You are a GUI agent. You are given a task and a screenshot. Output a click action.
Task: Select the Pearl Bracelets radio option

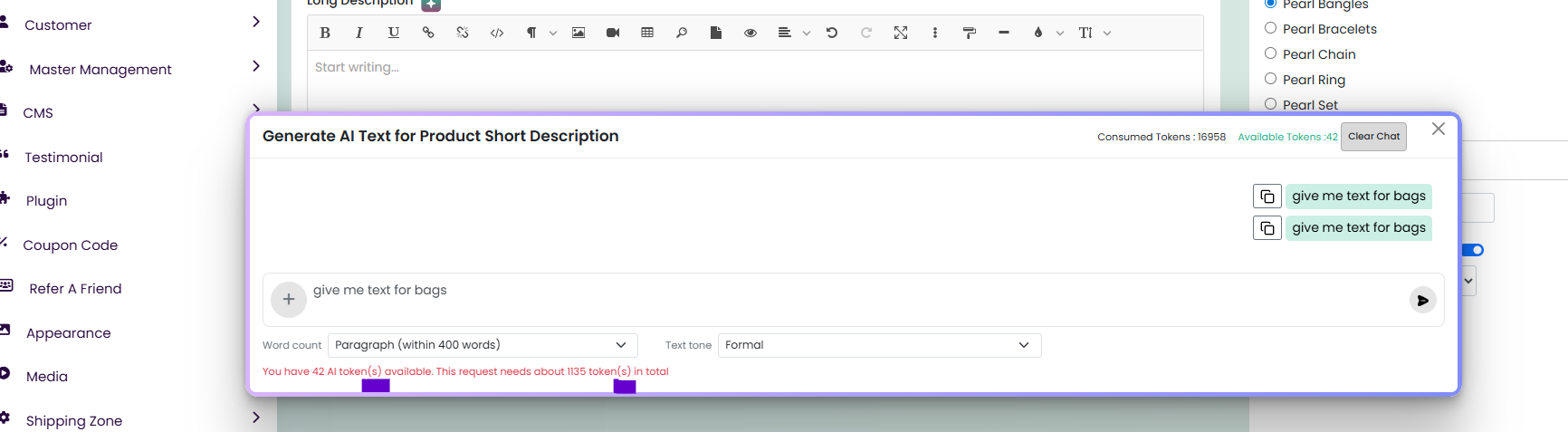1271,28
